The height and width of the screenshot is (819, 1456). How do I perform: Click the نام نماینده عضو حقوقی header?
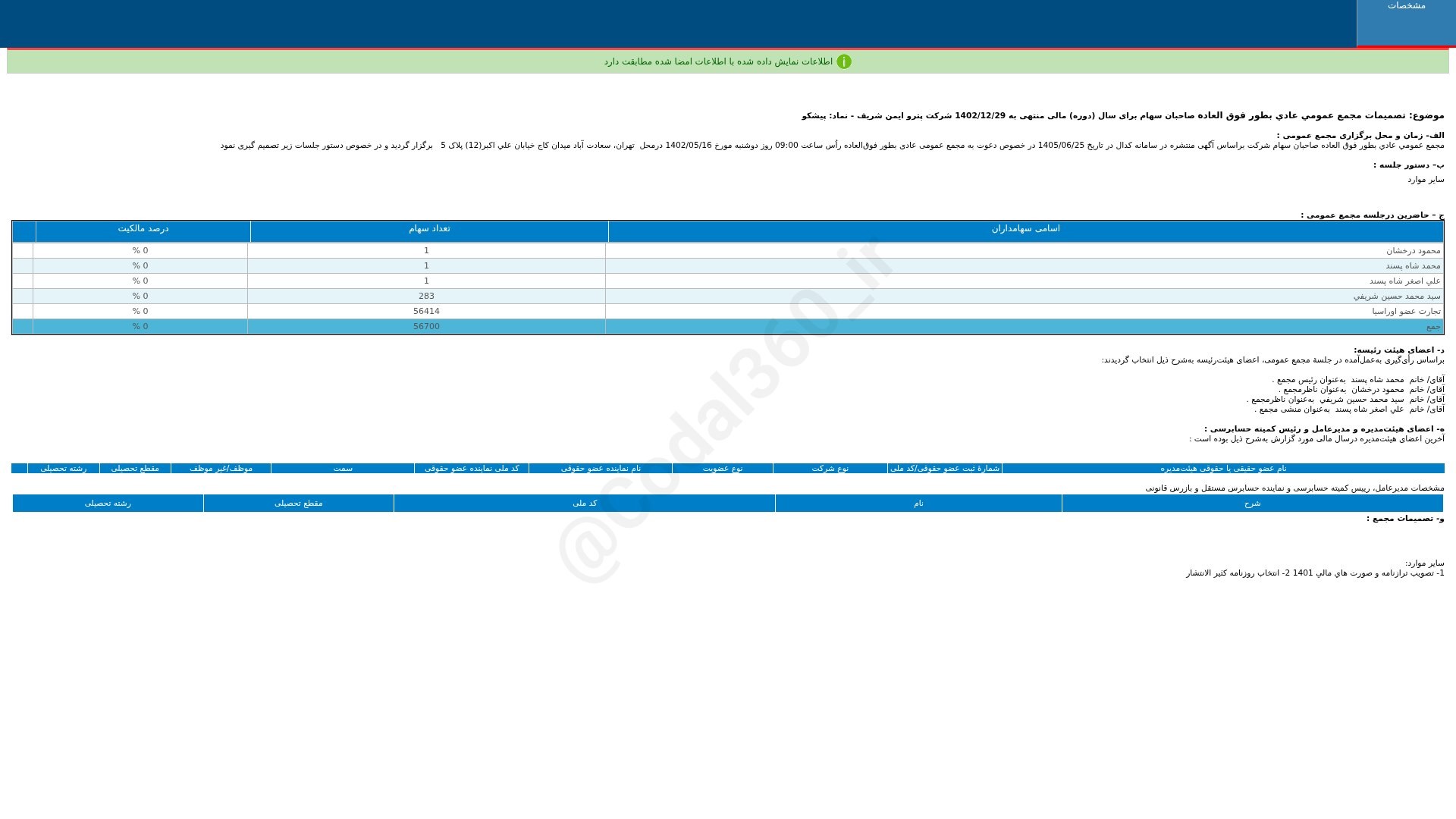(x=601, y=469)
